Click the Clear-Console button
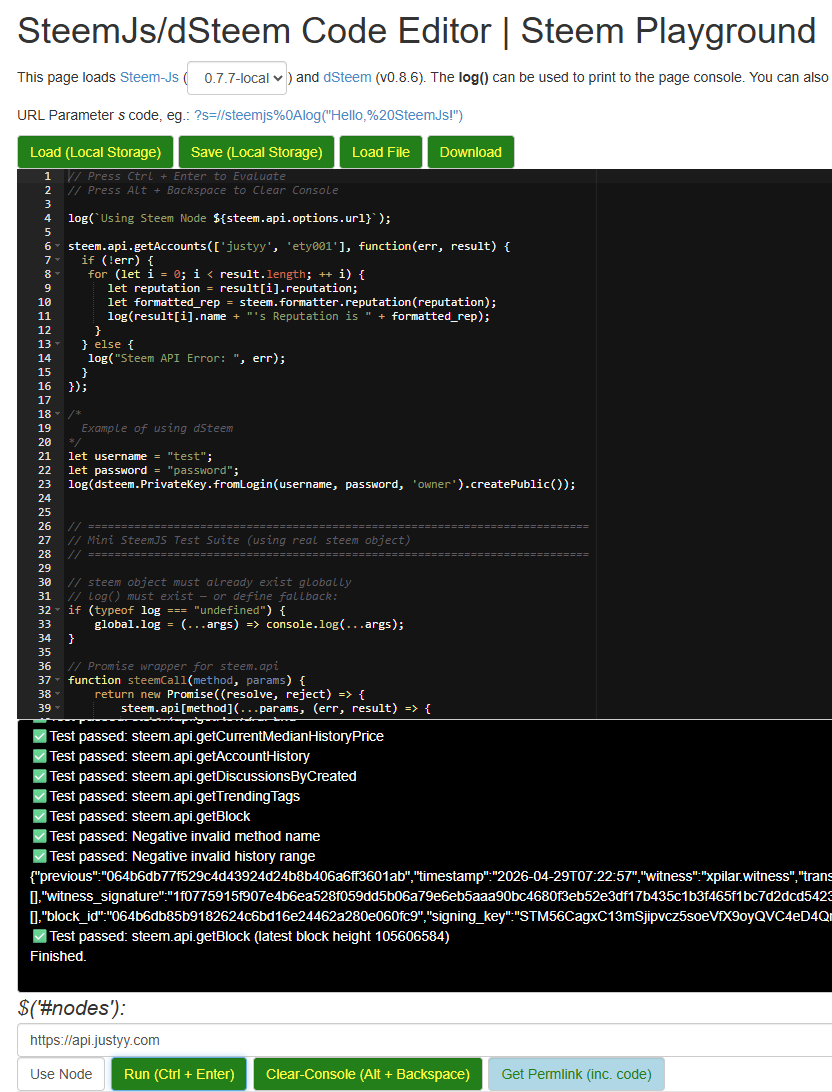The width and height of the screenshot is (832, 1092). (368, 1074)
